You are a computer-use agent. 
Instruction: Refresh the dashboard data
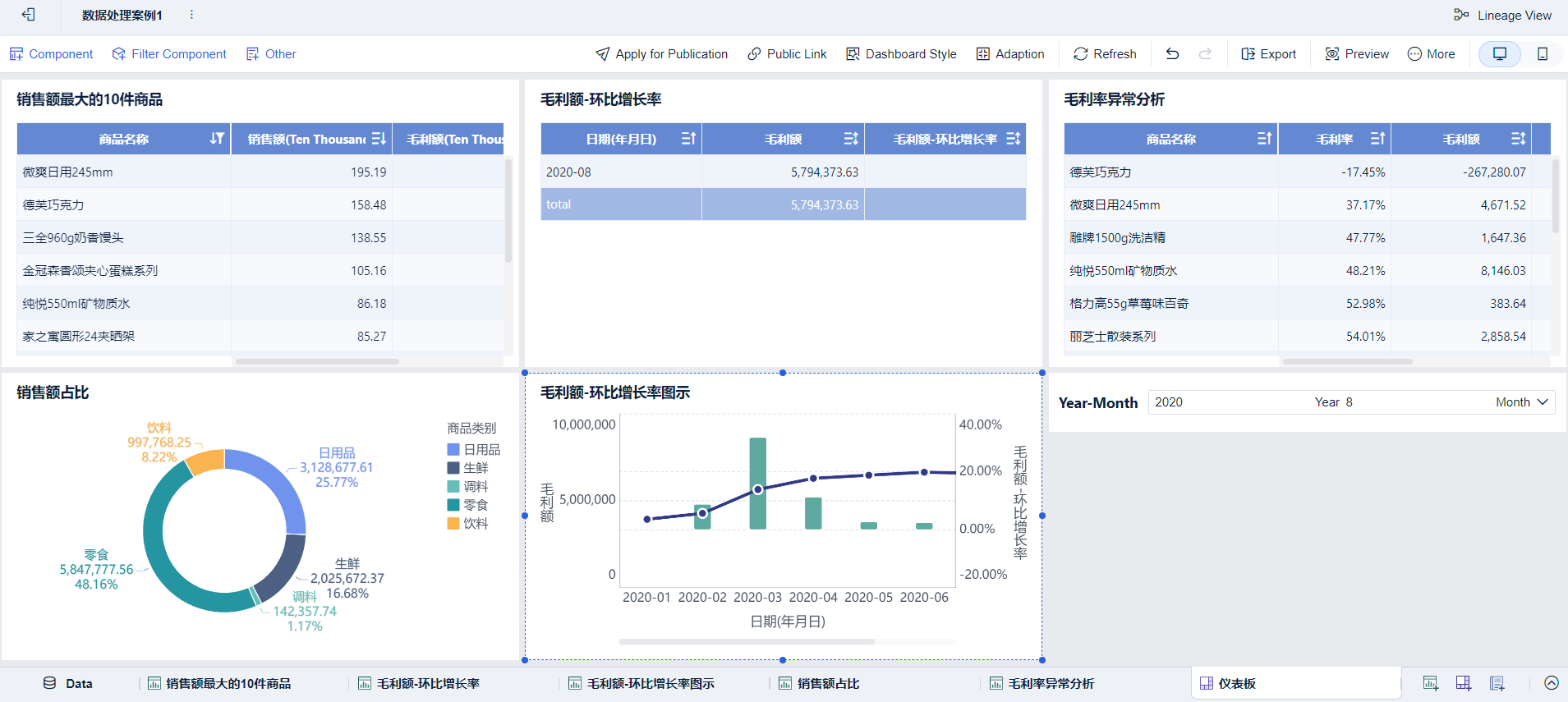[x=1105, y=54]
